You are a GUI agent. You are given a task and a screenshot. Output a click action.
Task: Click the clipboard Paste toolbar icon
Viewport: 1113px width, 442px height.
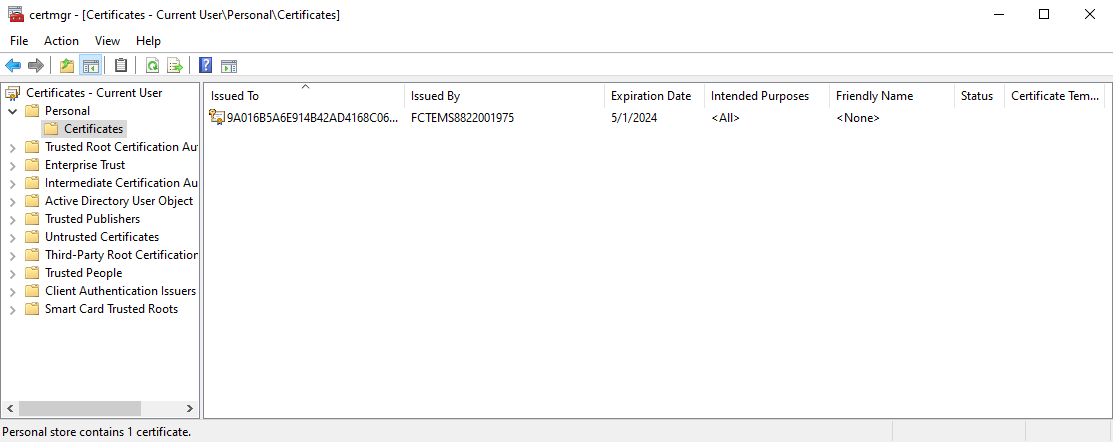point(121,66)
